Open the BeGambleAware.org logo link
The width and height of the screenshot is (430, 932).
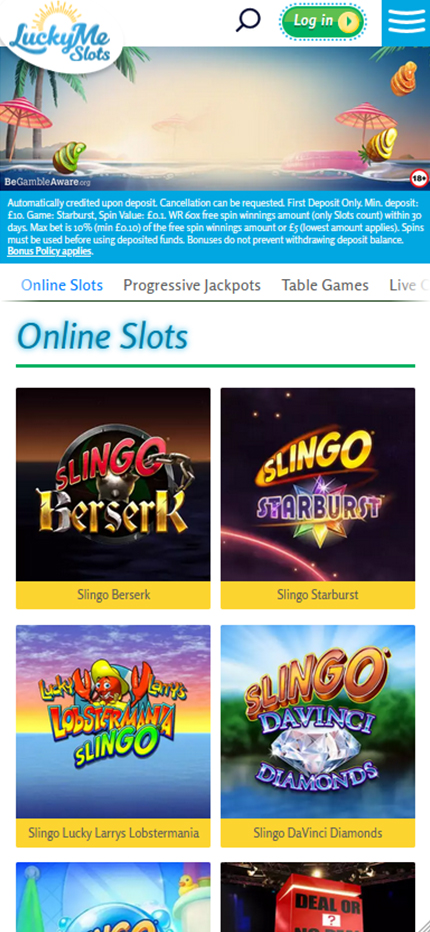pyautogui.click(x=48, y=181)
